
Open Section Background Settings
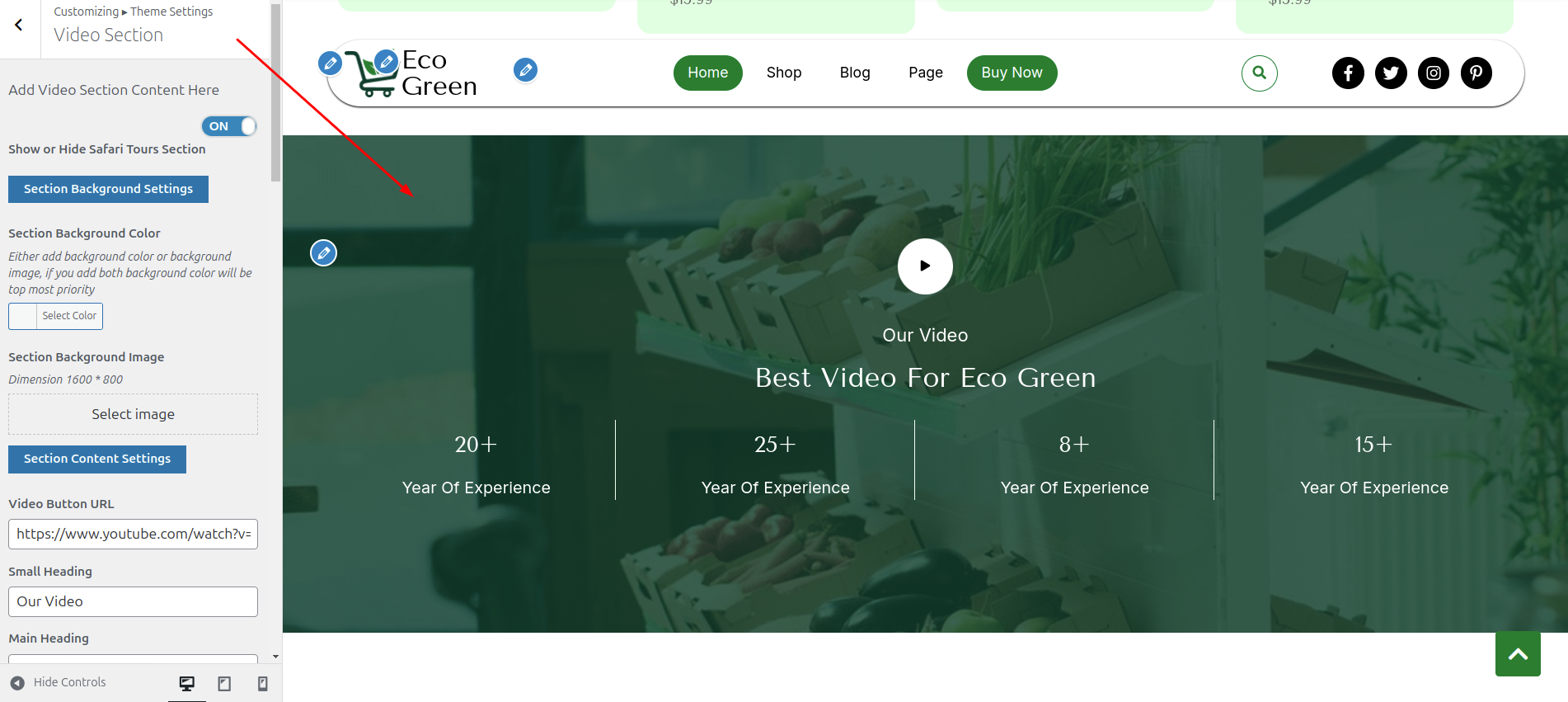108,189
